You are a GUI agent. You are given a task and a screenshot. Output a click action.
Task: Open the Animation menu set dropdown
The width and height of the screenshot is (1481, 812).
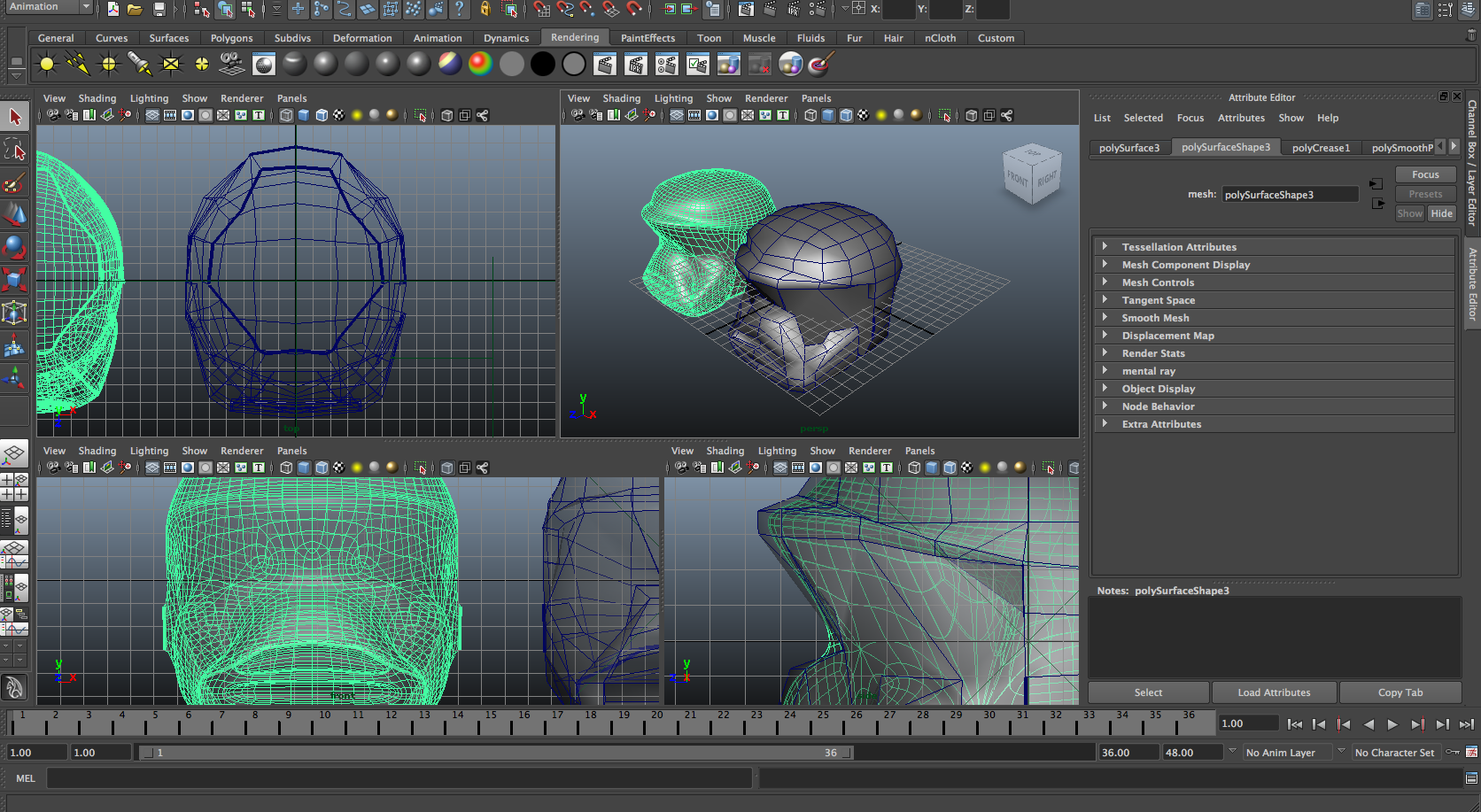click(46, 7)
